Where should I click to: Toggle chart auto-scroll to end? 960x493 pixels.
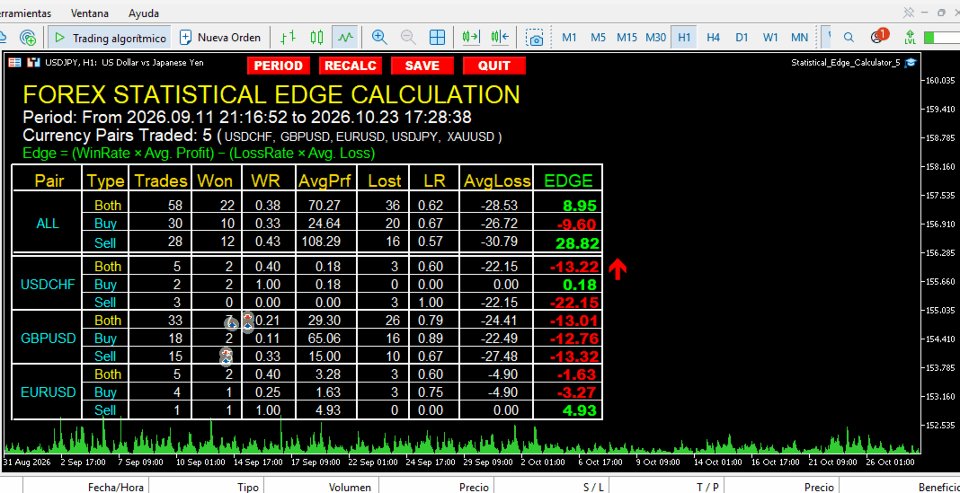(471, 37)
